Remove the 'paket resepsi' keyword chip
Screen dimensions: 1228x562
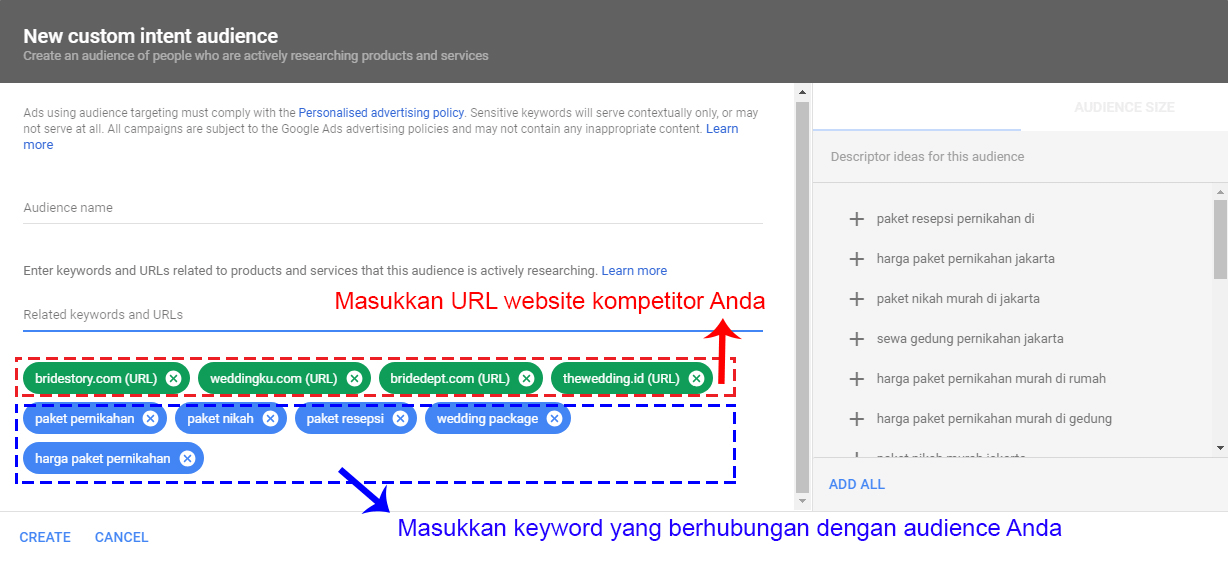pyautogui.click(x=400, y=419)
